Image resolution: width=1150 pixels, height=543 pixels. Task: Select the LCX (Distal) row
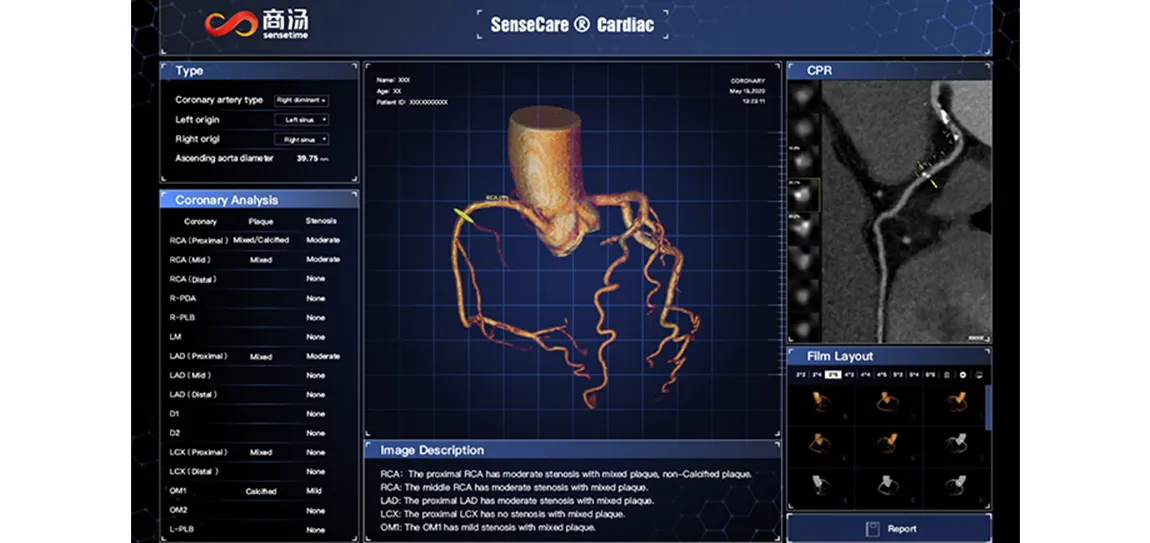[259, 472]
